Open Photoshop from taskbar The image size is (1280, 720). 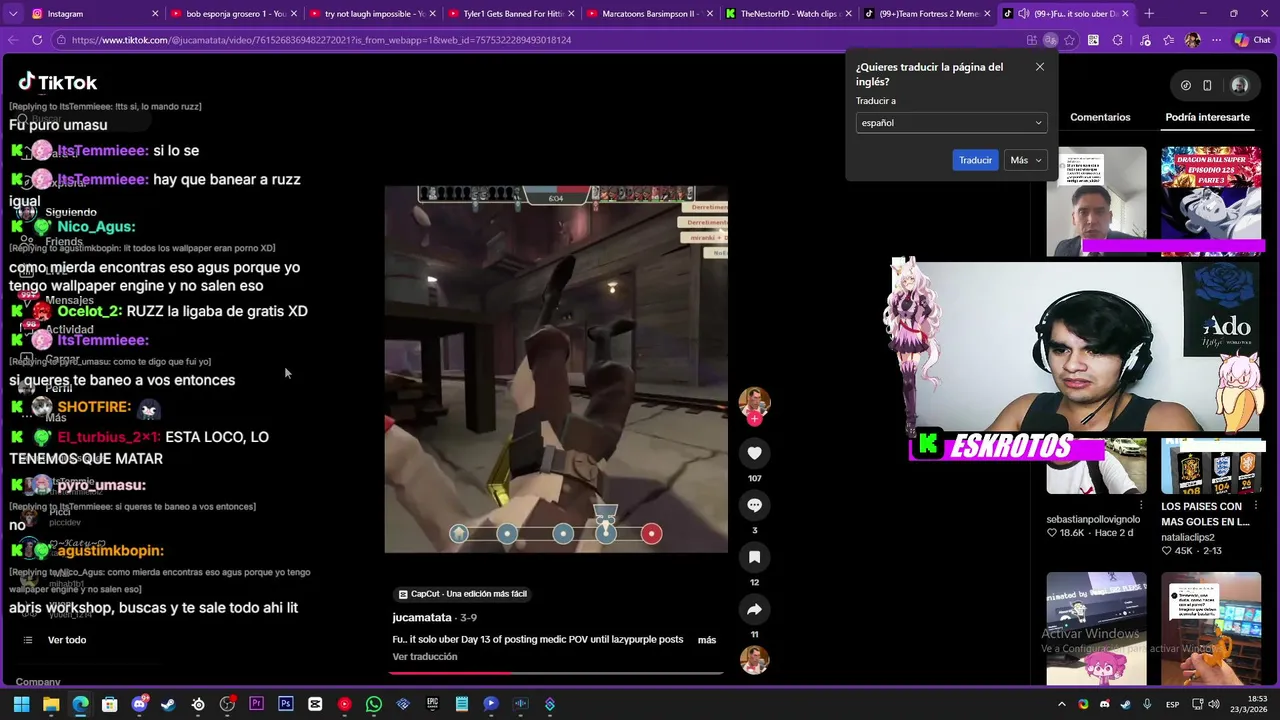pos(286,704)
